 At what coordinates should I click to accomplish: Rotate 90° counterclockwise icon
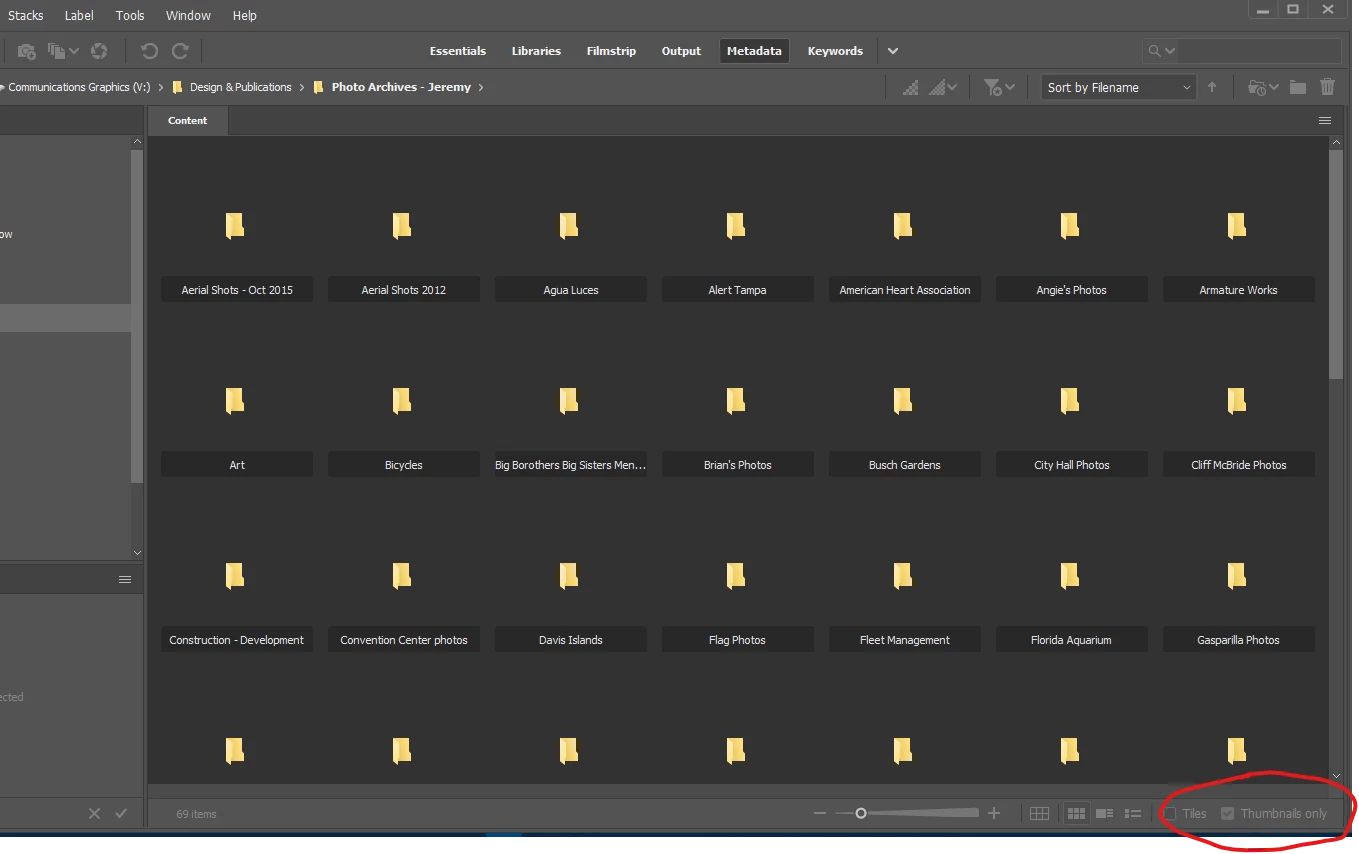point(149,51)
